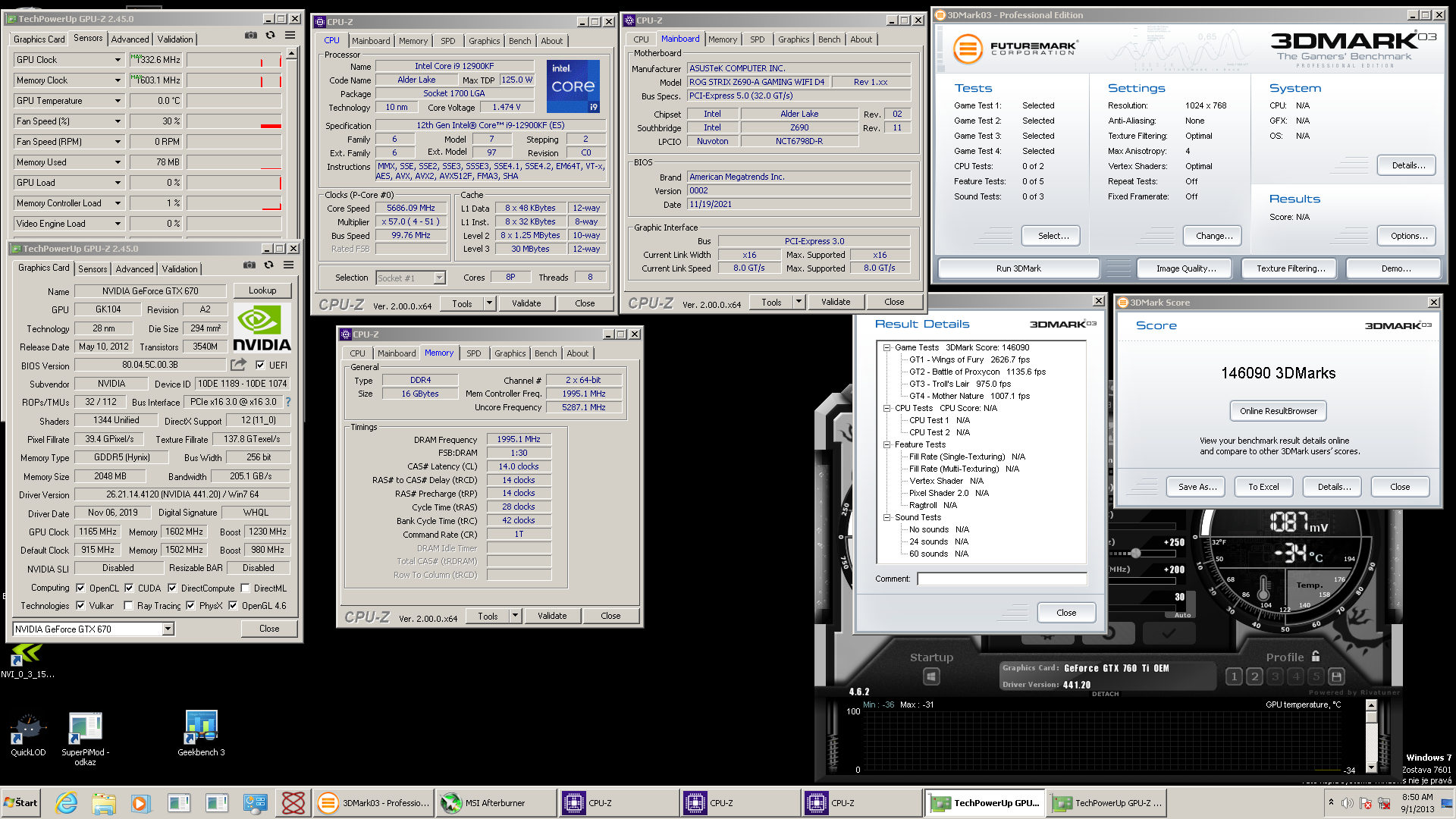Open SPD tab in CPU-Z Memory window
Screen dimensions: 1456x819
(474, 353)
